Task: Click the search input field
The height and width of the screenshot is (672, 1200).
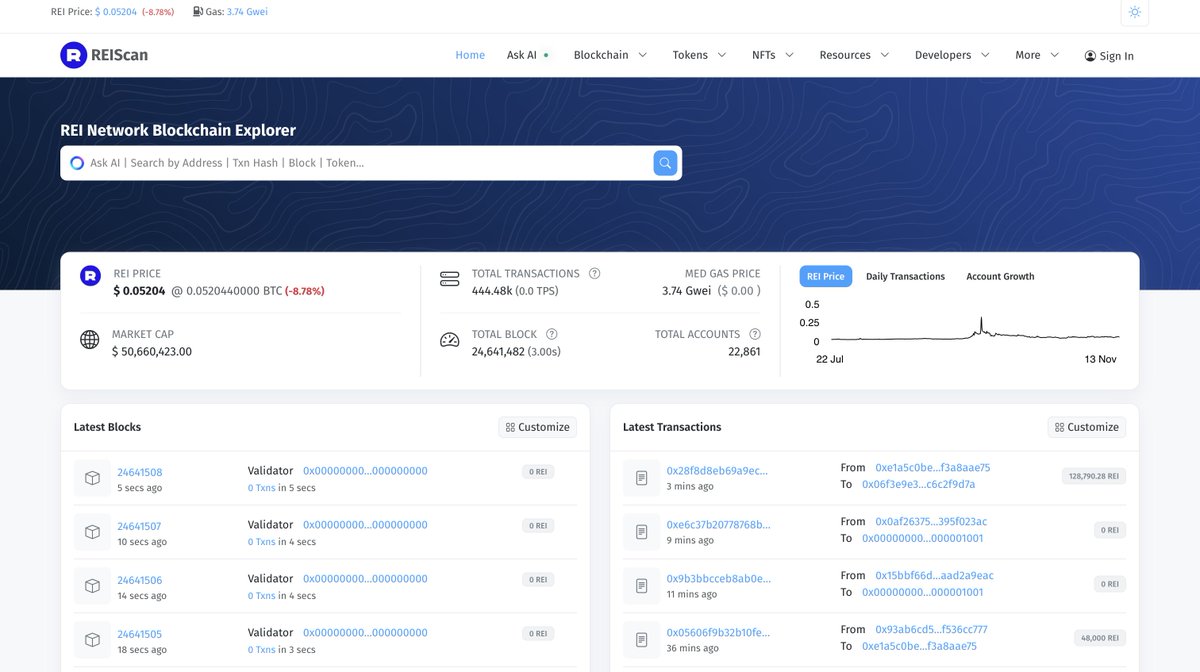Action: (368, 163)
